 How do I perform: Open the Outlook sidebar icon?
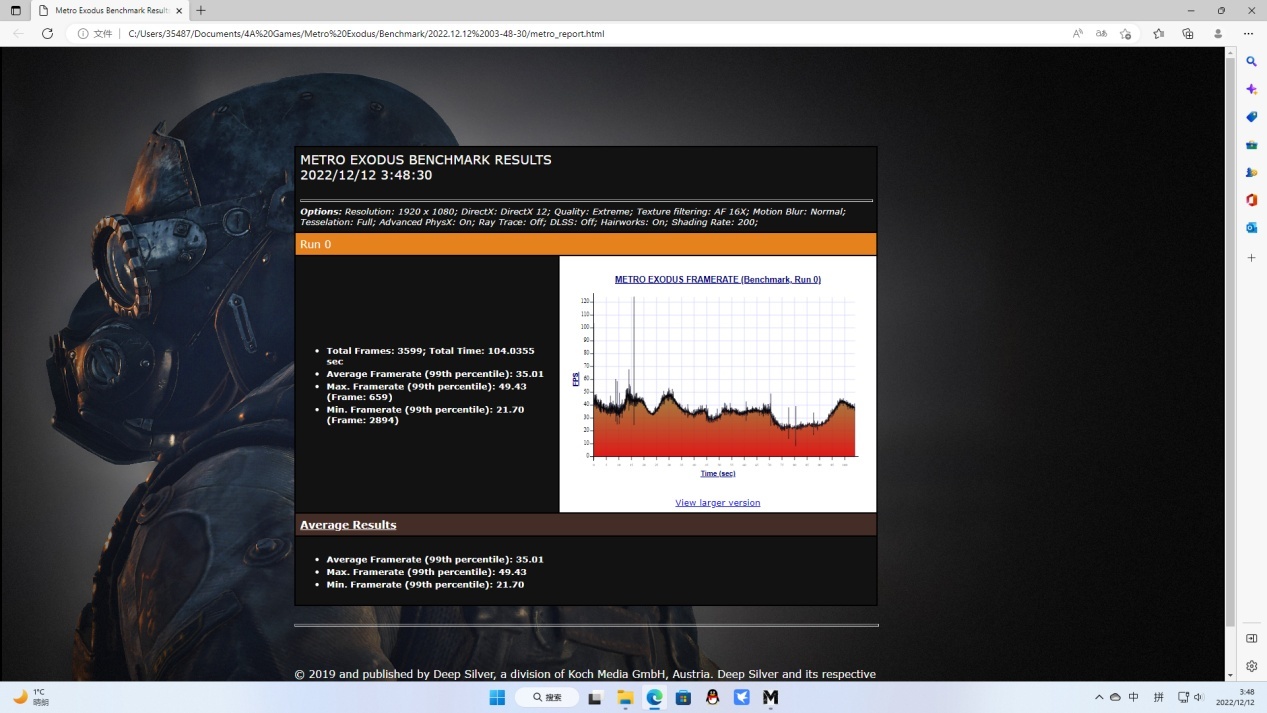[1251, 228]
